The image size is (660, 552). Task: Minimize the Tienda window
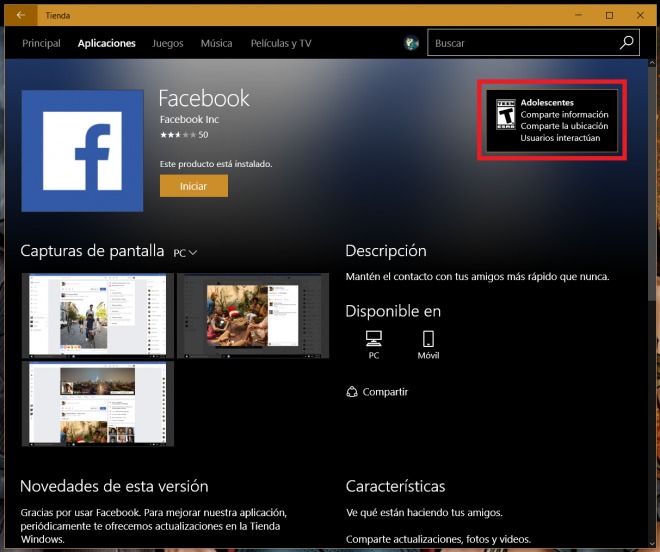pos(578,15)
